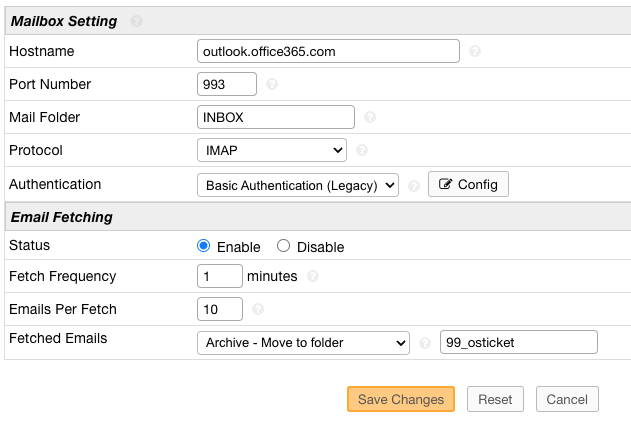Show the Fetch Frequency help tip
This screenshot has height=422, width=631.
(313, 276)
